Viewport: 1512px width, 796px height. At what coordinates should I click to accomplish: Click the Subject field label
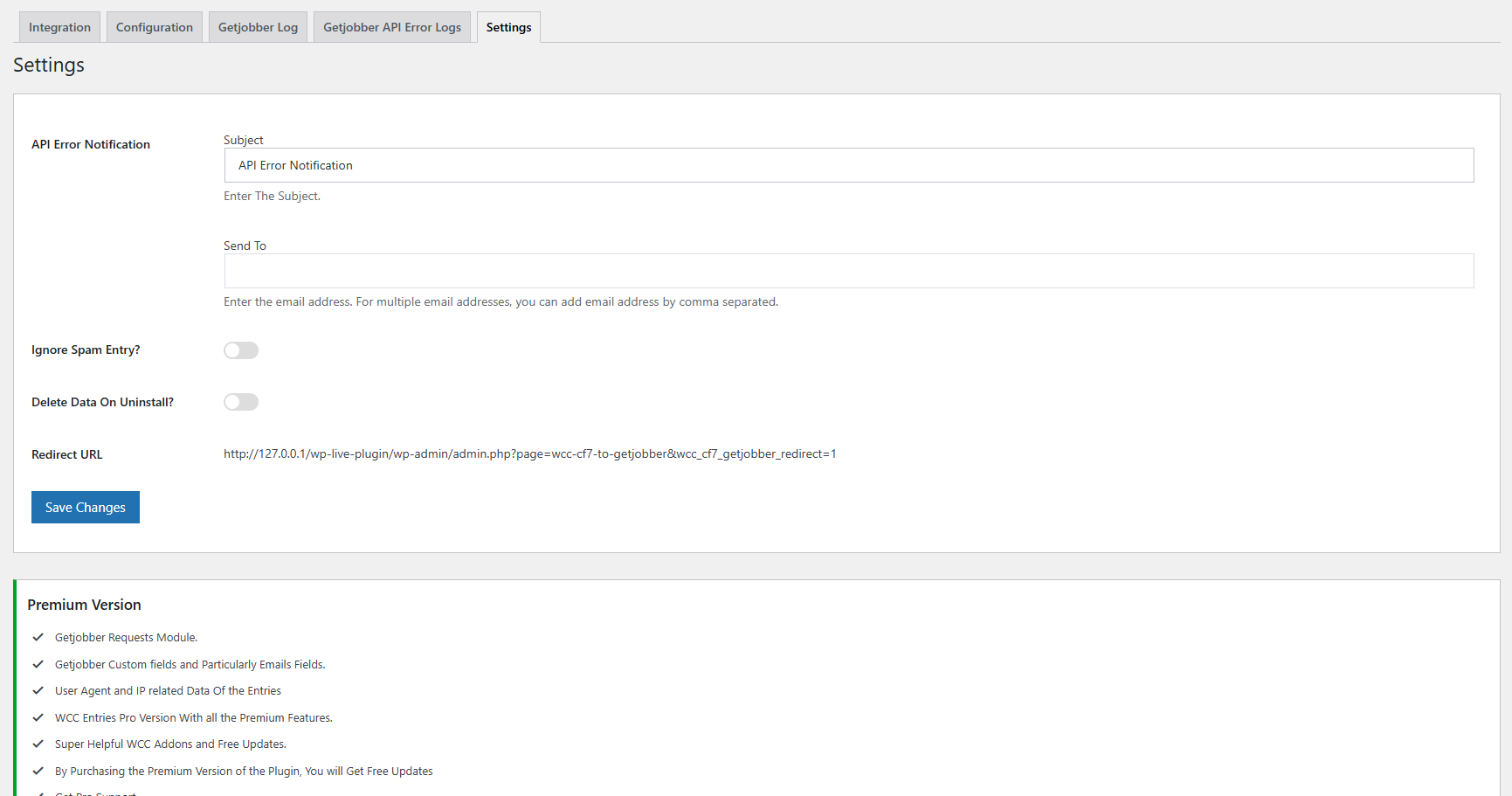244,140
